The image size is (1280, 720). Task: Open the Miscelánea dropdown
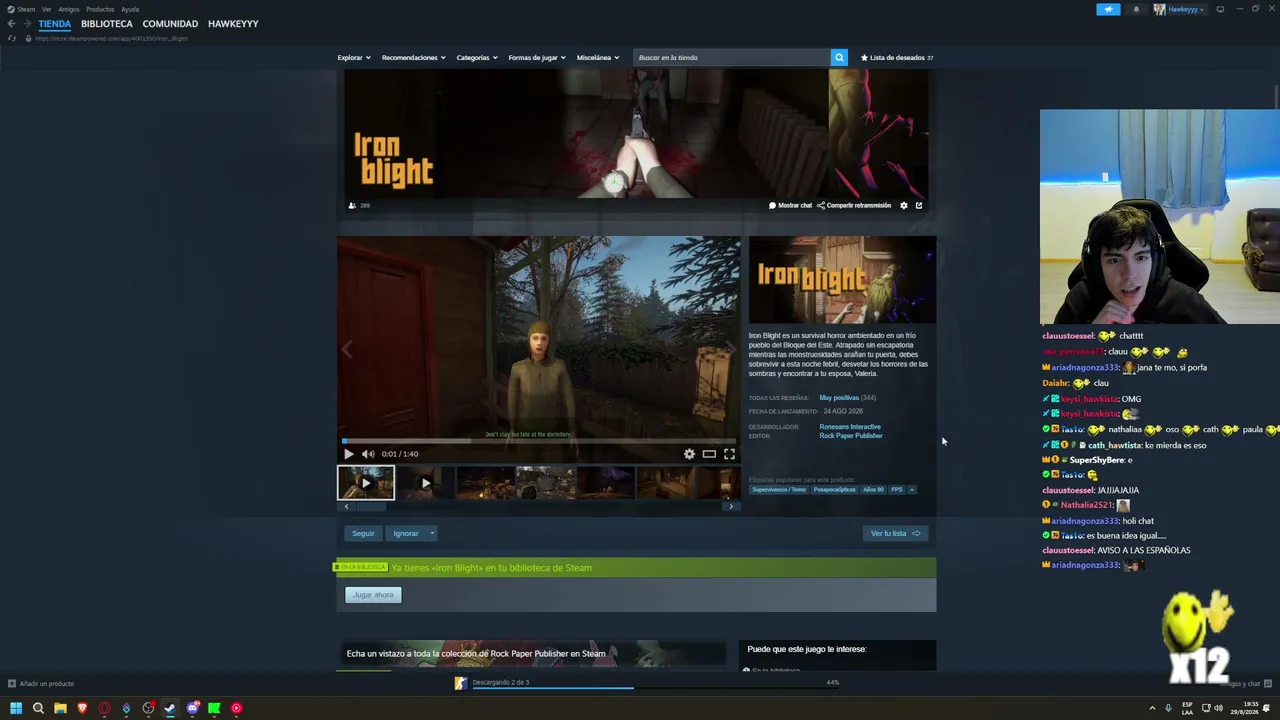[x=598, y=58]
